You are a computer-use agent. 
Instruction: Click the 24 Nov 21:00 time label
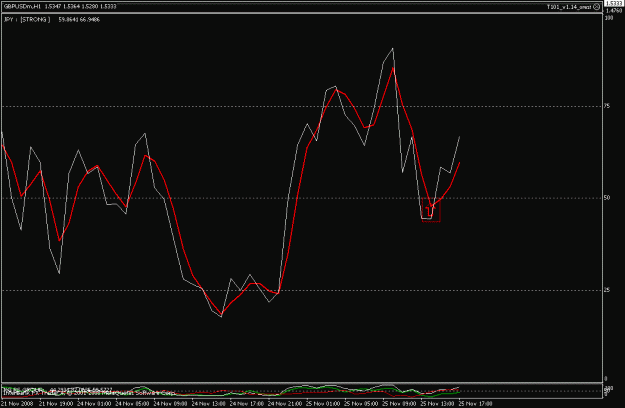click(284, 404)
